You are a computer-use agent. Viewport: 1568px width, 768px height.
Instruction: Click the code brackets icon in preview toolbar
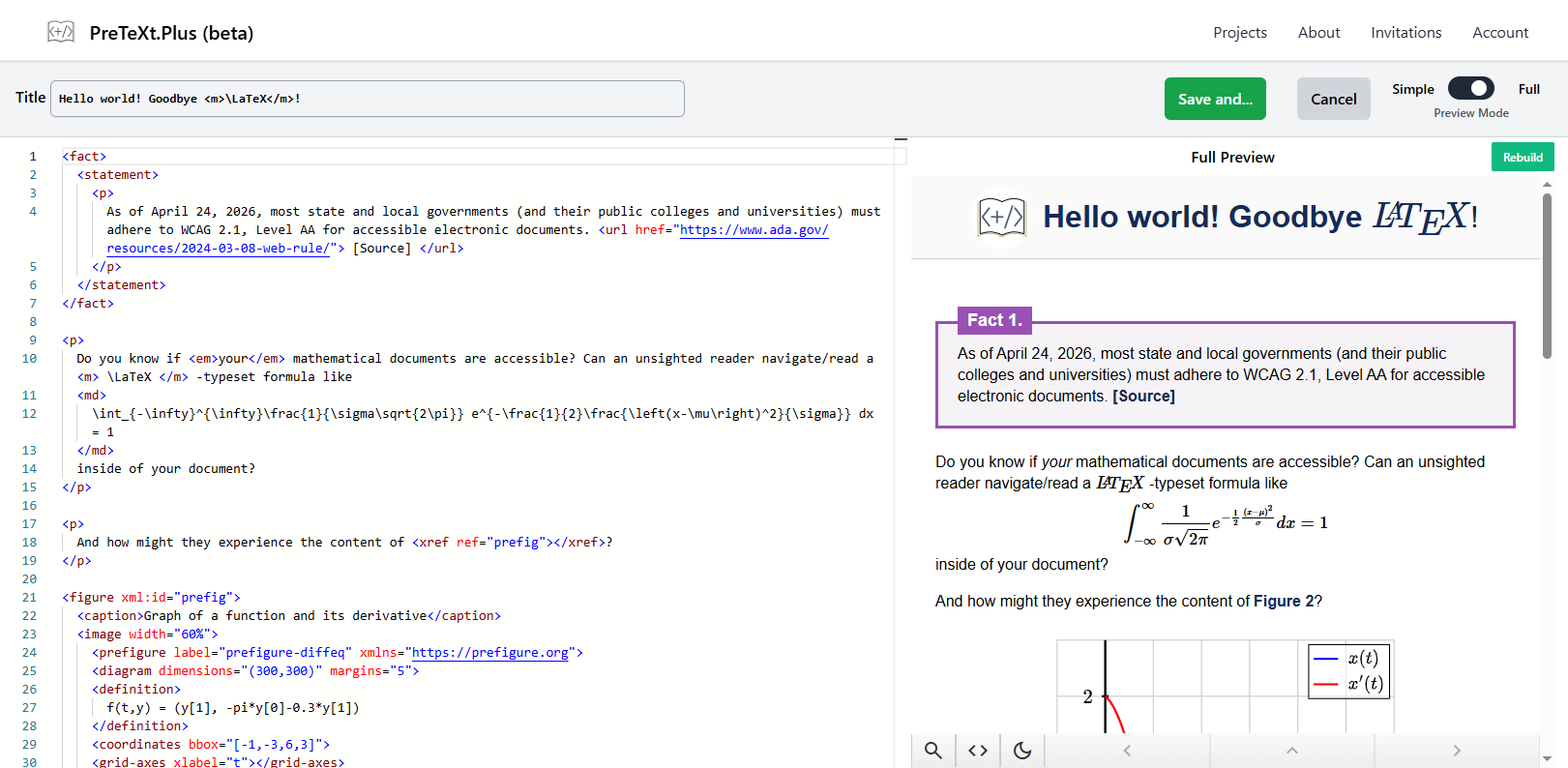coord(978,751)
